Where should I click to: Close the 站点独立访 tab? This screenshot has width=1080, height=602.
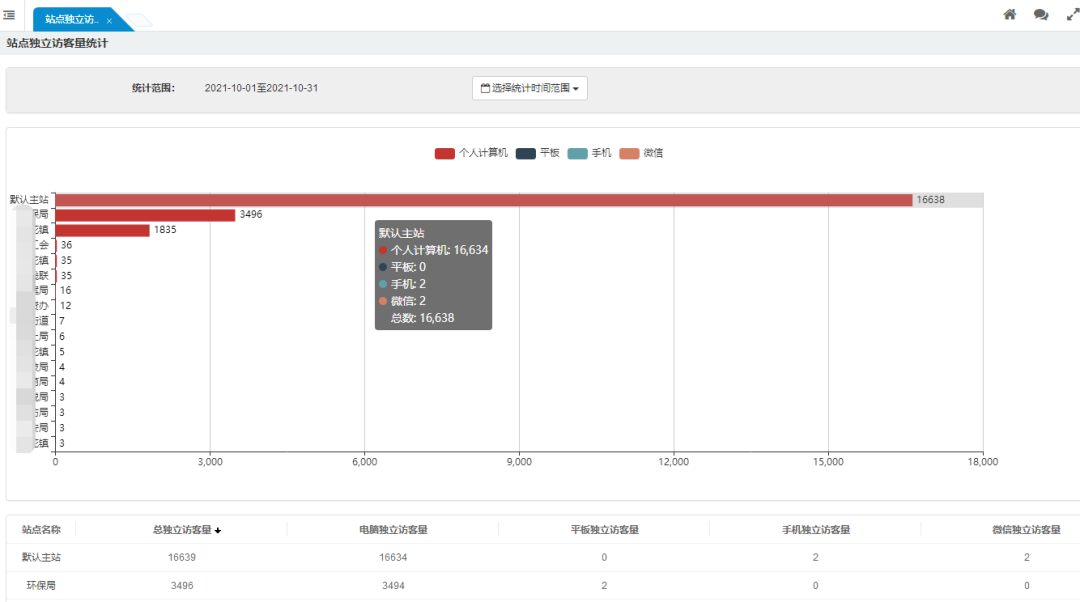(109, 20)
